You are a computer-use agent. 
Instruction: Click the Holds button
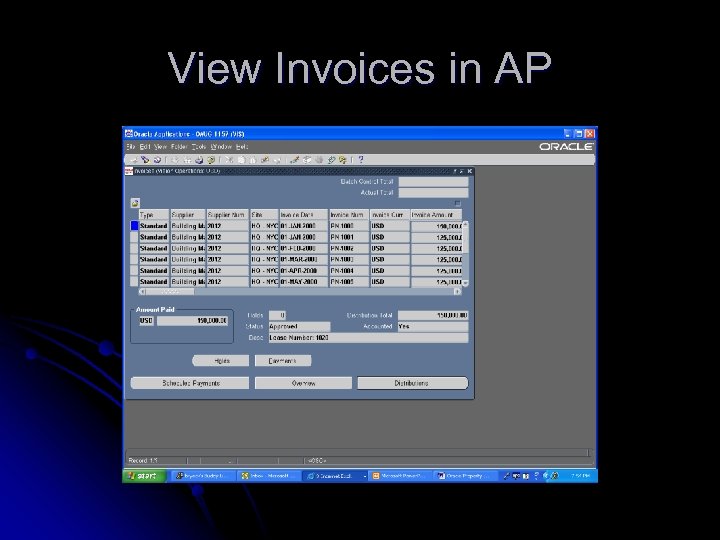click(220, 360)
